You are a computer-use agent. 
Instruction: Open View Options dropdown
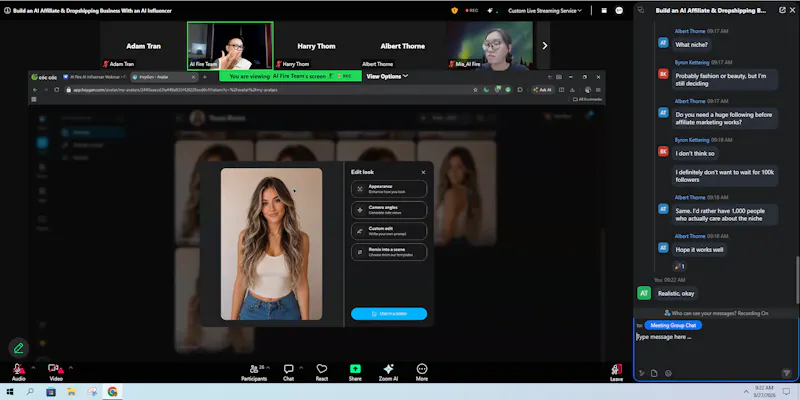coord(387,76)
